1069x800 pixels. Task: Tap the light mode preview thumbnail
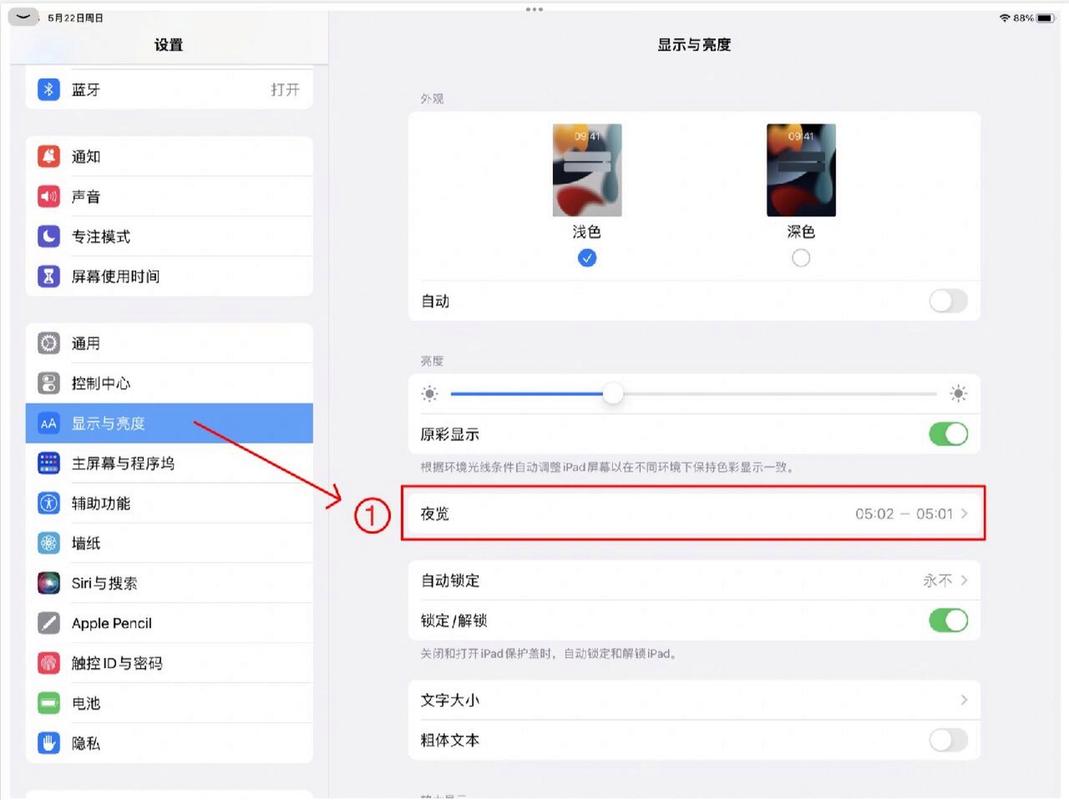pyautogui.click(x=587, y=170)
